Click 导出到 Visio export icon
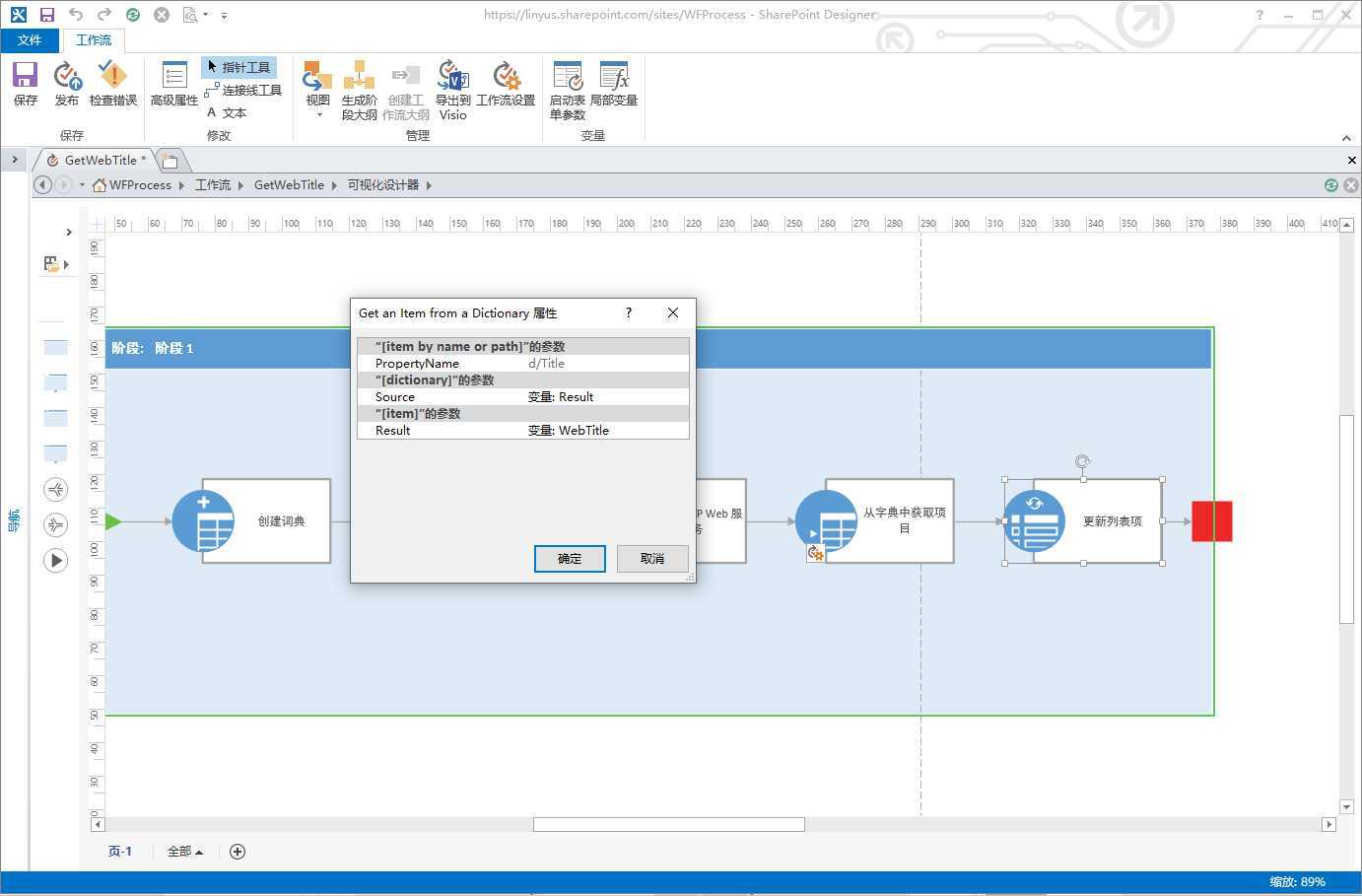This screenshot has width=1362, height=896. 452,90
